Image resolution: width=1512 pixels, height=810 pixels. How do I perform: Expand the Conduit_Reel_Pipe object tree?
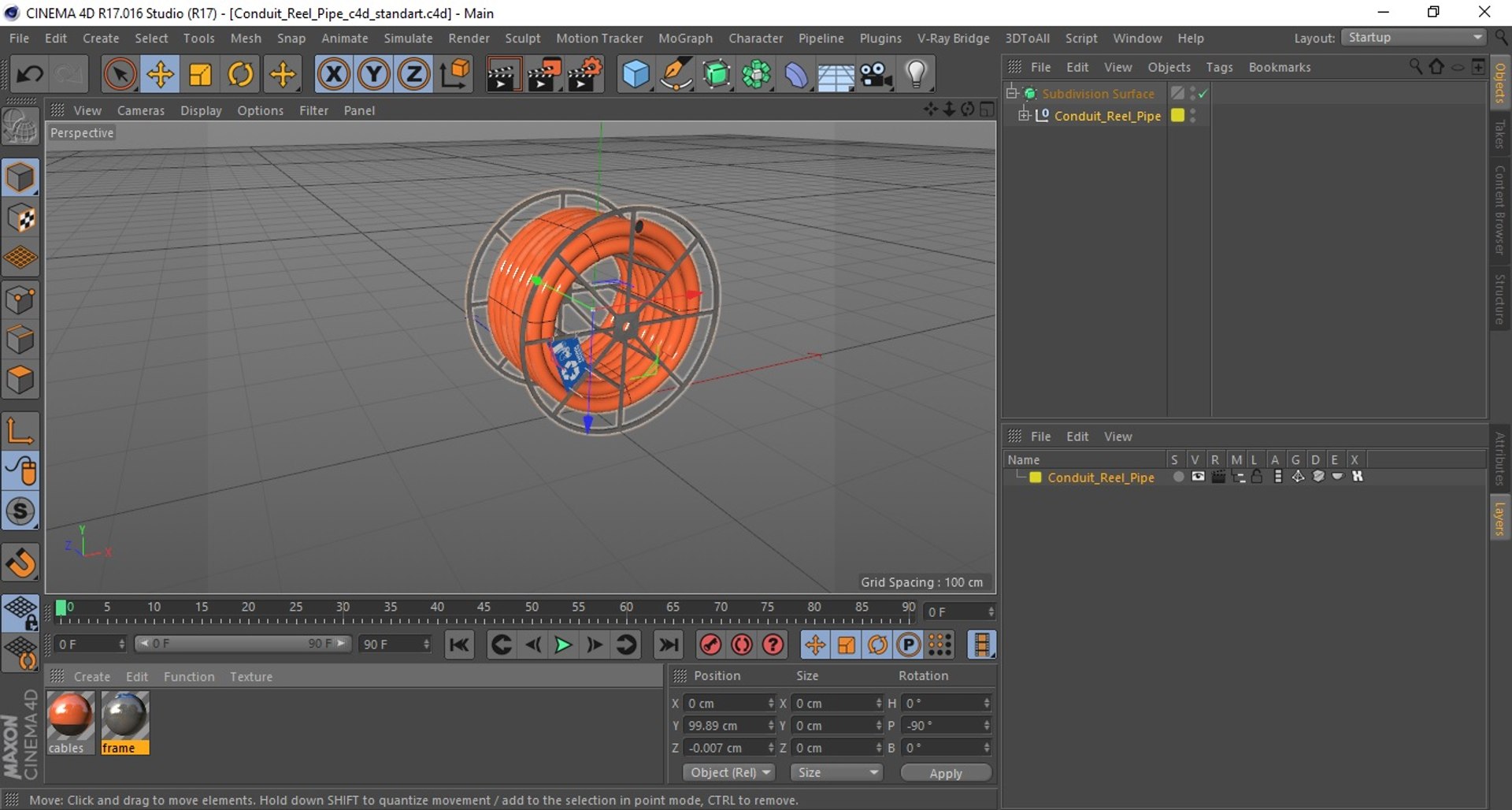[x=1024, y=116]
